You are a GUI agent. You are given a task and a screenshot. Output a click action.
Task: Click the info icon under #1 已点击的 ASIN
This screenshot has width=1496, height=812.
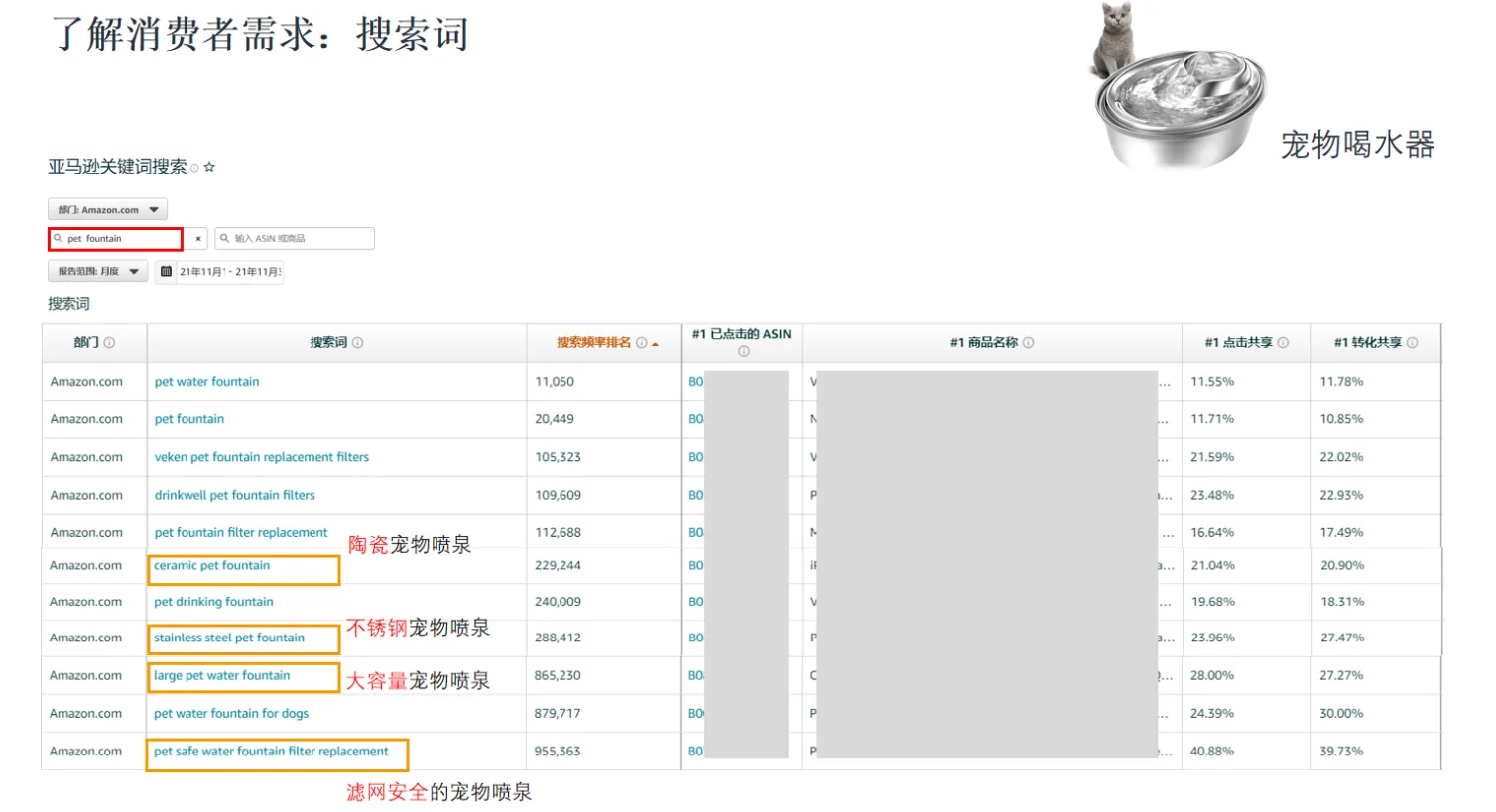(742, 350)
